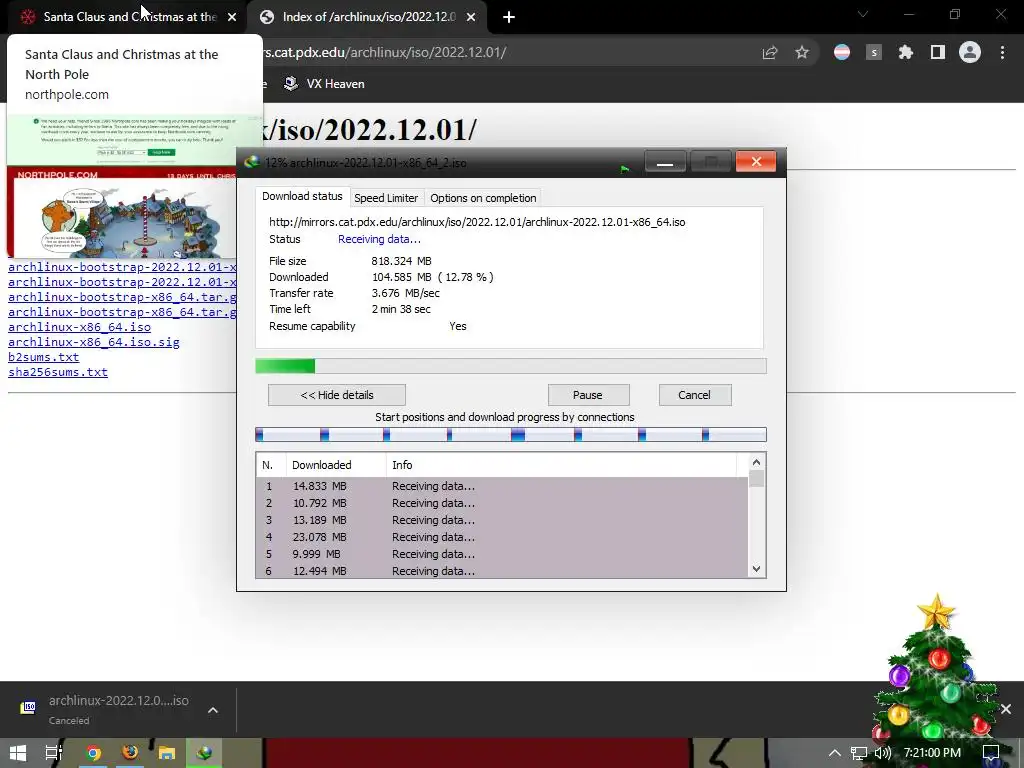Image resolution: width=1024 pixels, height=768 pixels.
Task: Open the archlinux-bootstrap-2022.12.01 first link
Action: coord(122,267)
